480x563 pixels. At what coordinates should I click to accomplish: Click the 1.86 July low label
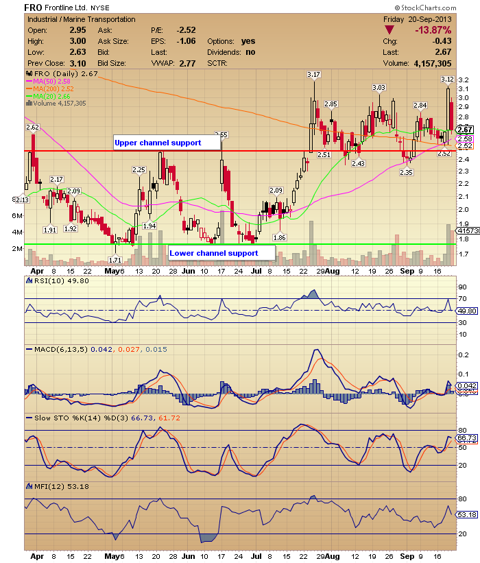pyautogui.click(x=279, y=237)
